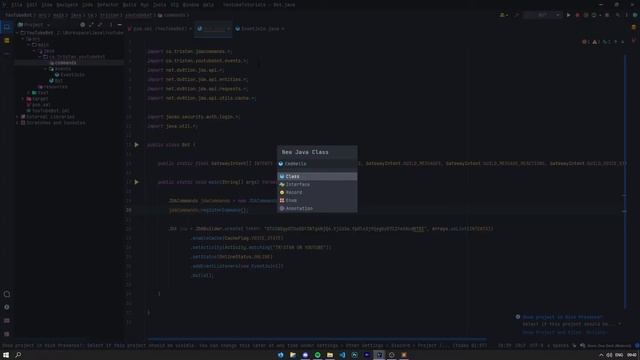Viewport: 640px width, 360px height.
Task: Click the Rich Presence notification title link
Action: [x=562, y=317]
